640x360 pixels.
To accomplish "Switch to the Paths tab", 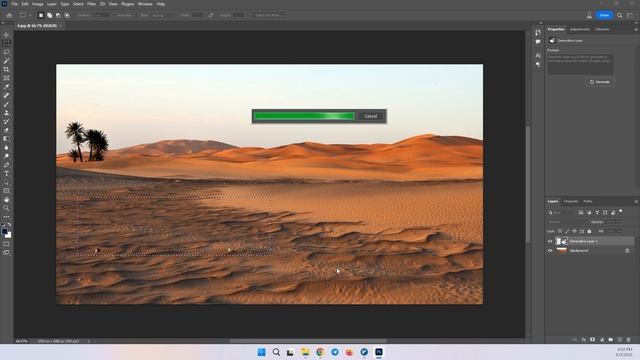I will [x=588, y=201].
